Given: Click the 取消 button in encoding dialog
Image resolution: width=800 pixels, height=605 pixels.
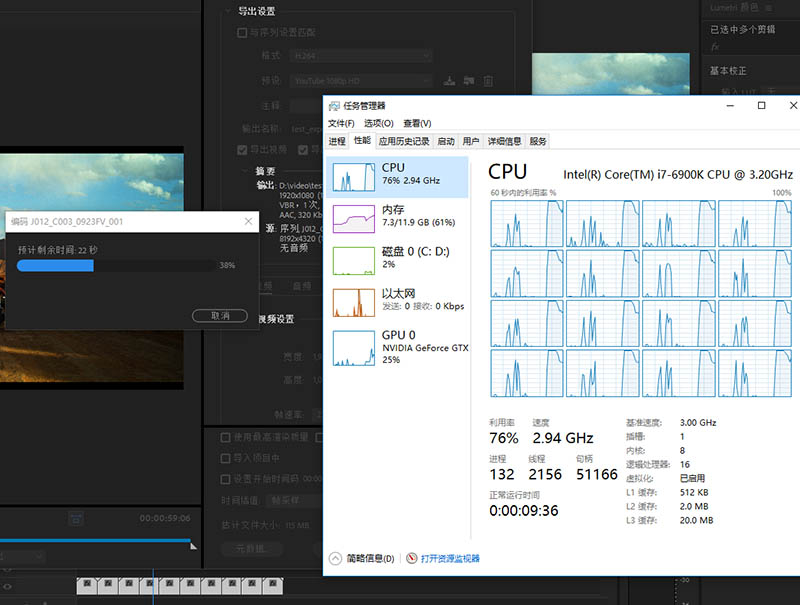Looking at the screenshot, I should pos(220,316).
